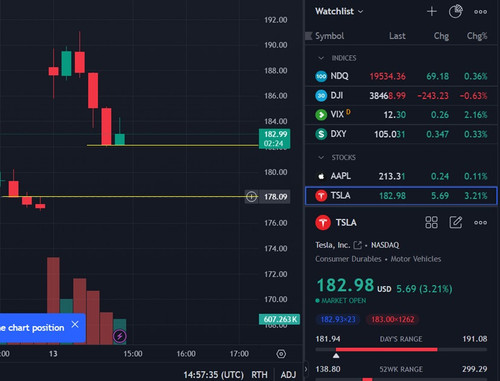Click the MARKET OPEN status text
Screen dimensions: 500x381
point(343,300)
